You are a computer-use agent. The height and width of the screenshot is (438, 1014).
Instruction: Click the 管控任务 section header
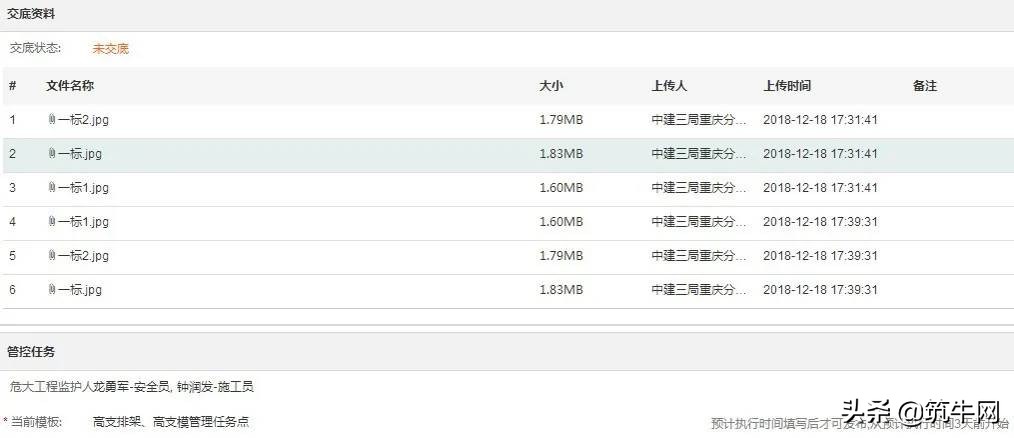pyautogui.click(x=30, y=352)
